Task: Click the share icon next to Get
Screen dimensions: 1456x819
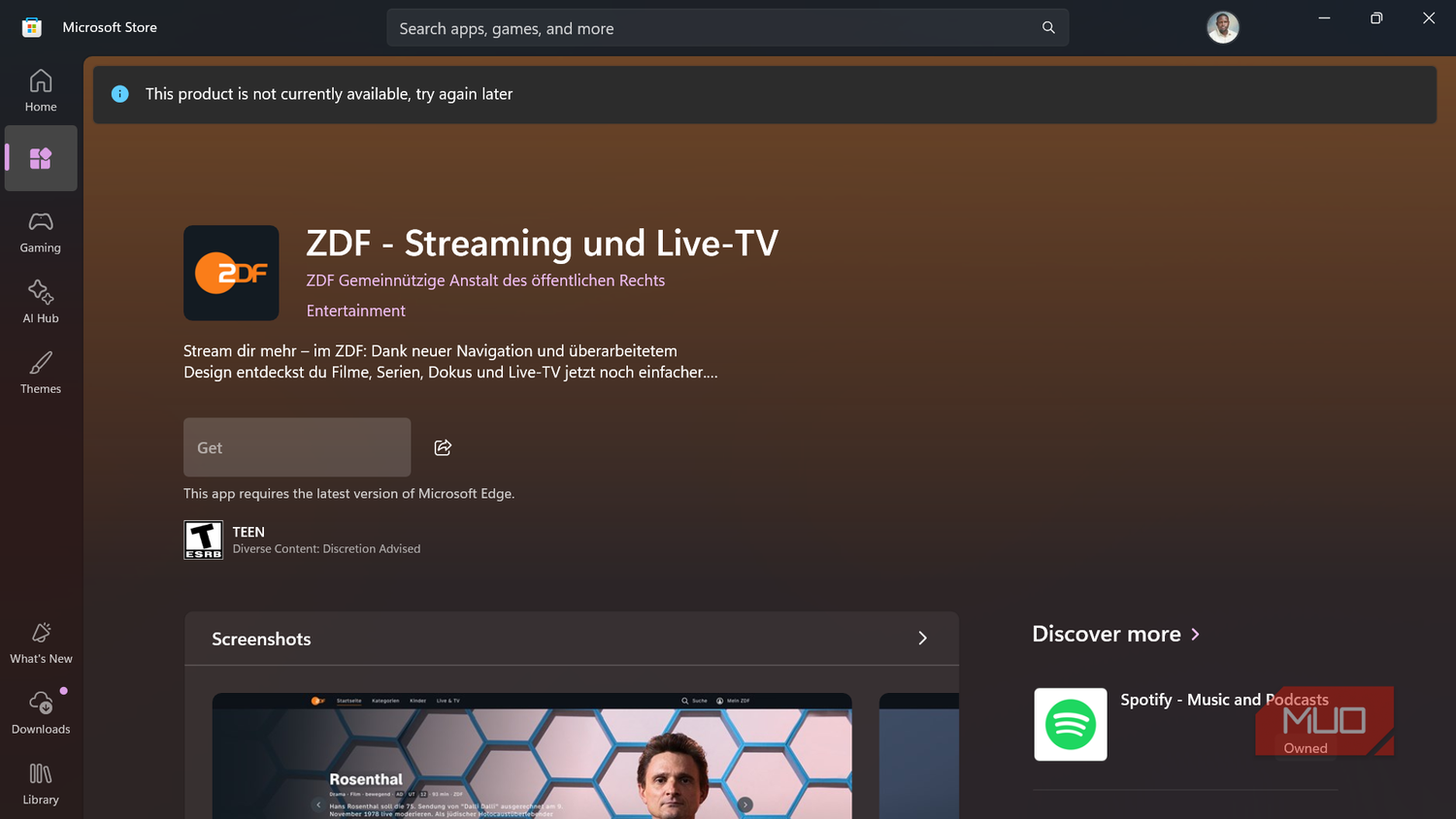Action: point(443,447)
